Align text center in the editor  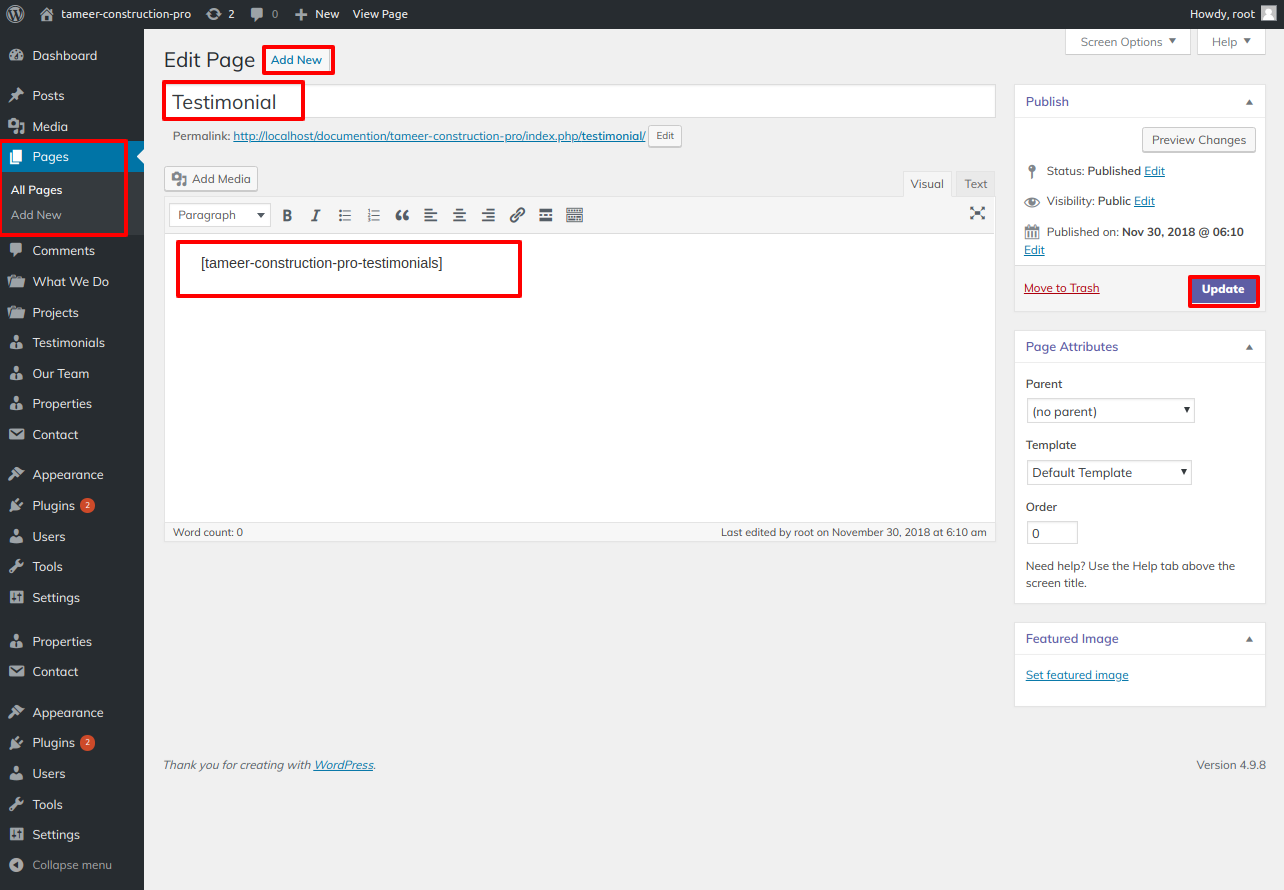(x=460, y=215)
